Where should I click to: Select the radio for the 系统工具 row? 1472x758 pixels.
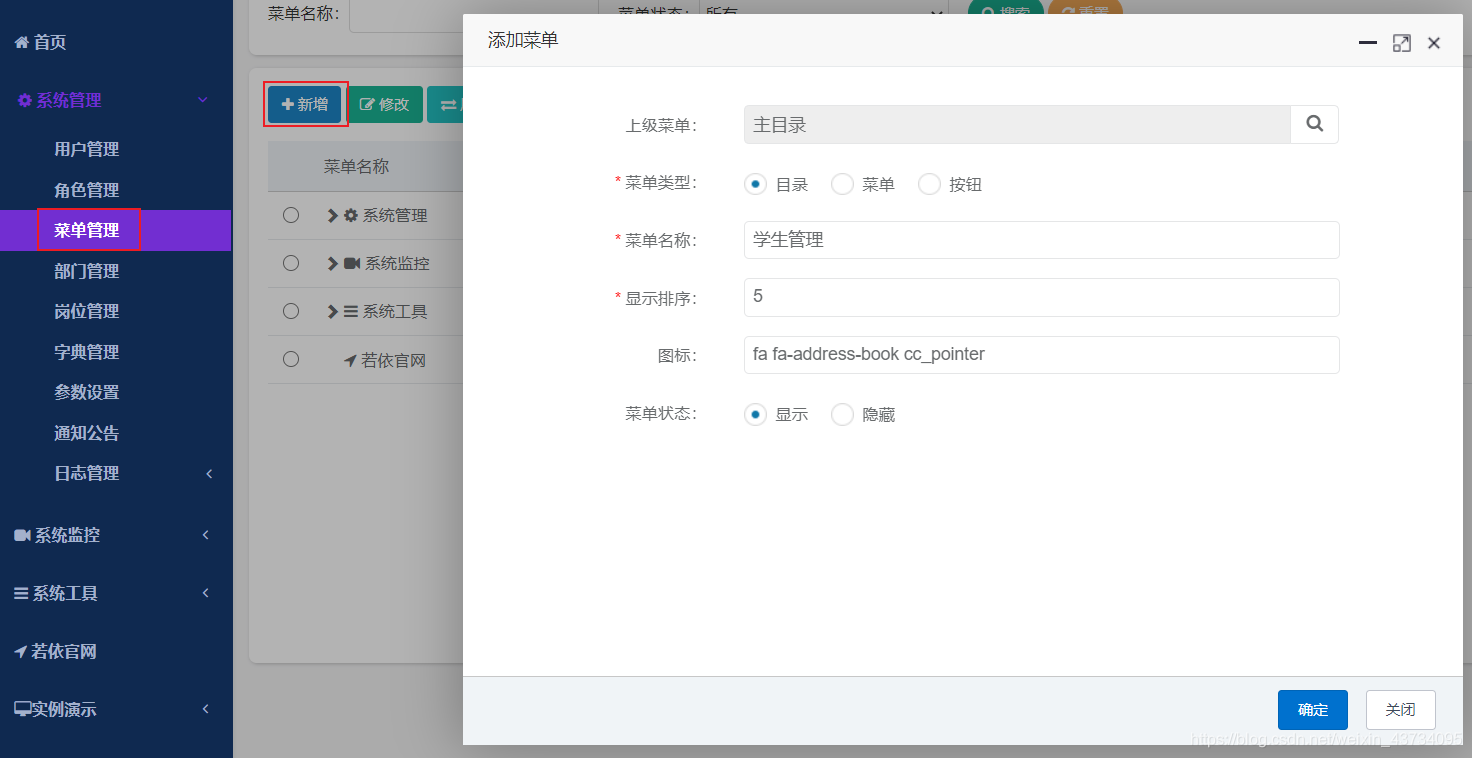[x=291, y=311]
